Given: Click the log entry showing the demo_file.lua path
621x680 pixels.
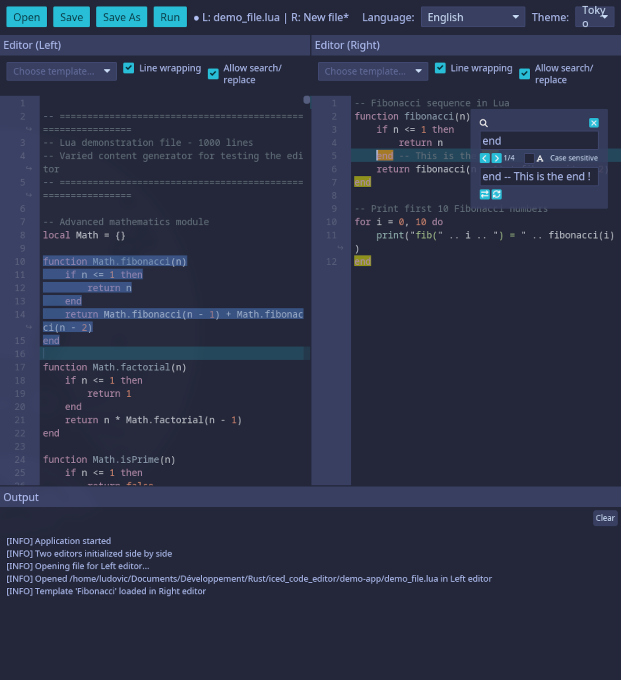Looking at the screenshot, I should coord(249,579).
